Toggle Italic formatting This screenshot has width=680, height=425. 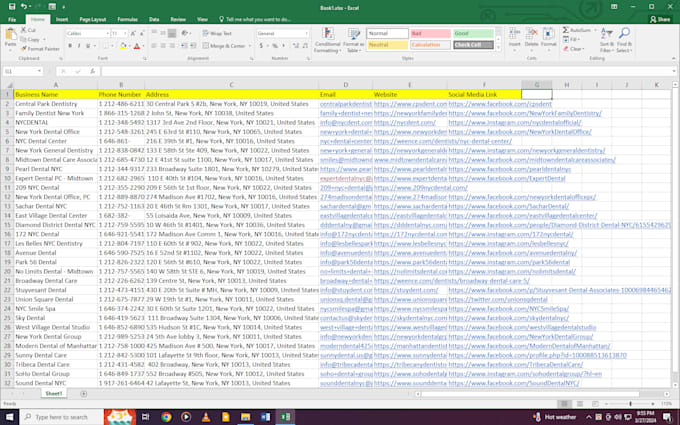point(79,46)
